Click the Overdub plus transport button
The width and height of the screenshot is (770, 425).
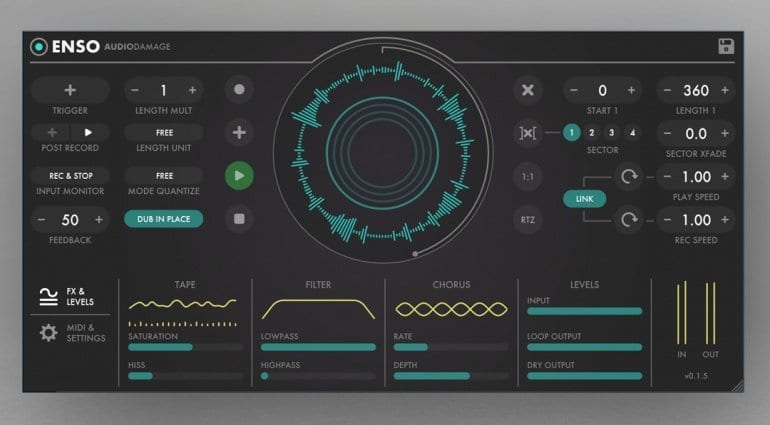239,132
